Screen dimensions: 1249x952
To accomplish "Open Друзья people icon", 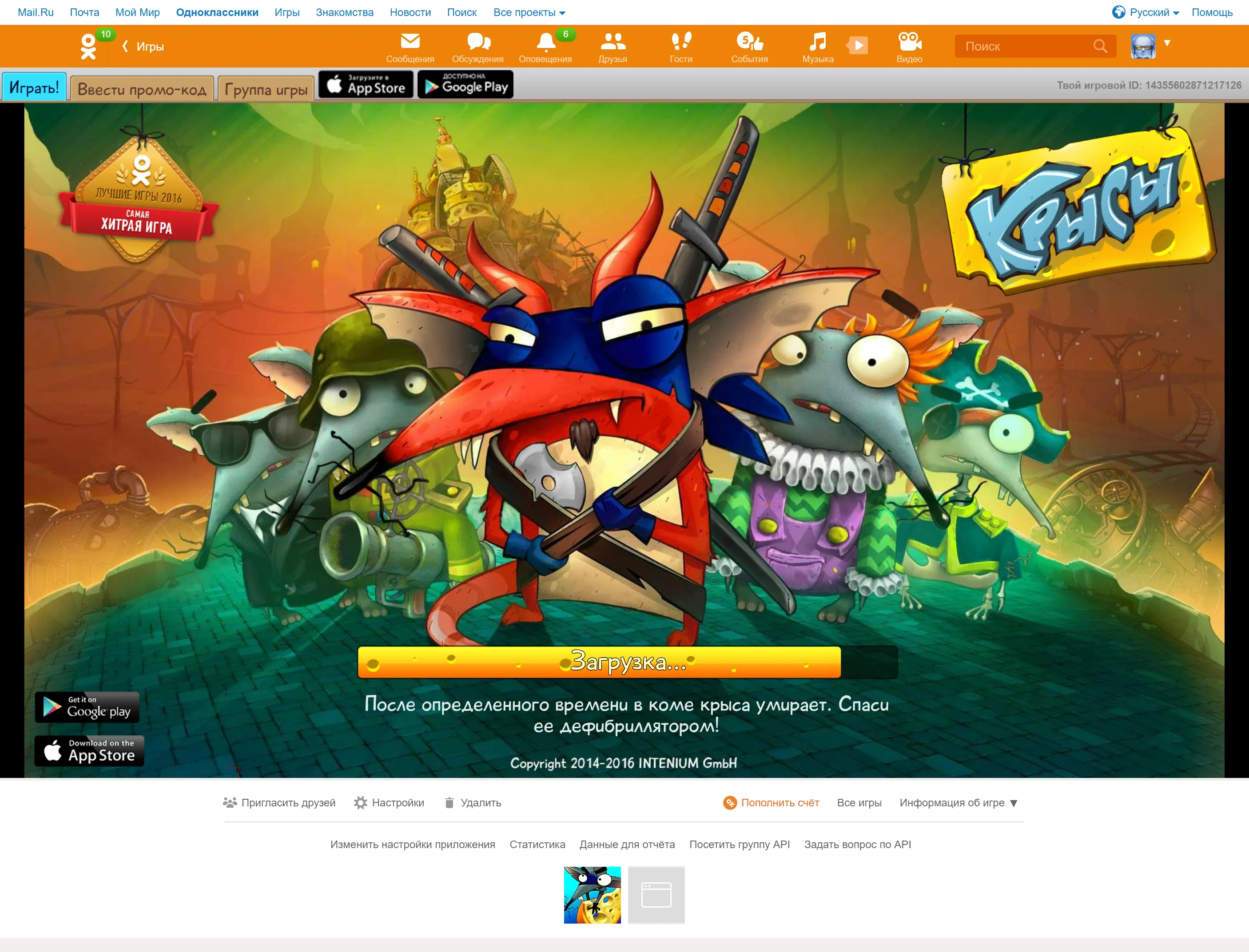I will point(613,41).
